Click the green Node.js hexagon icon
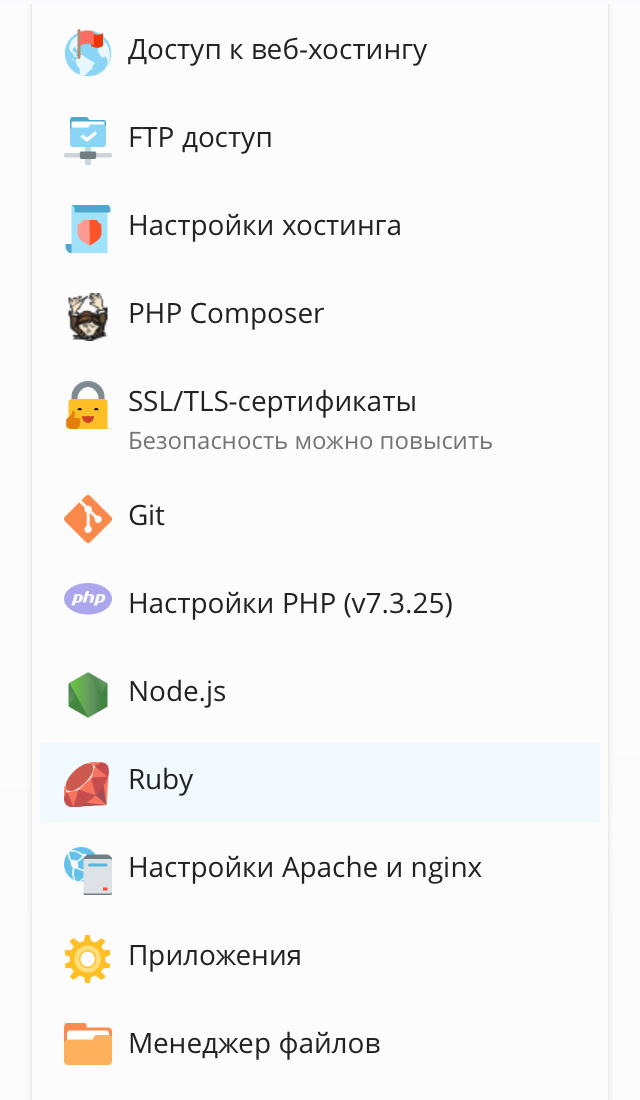 tap(88, 694)
